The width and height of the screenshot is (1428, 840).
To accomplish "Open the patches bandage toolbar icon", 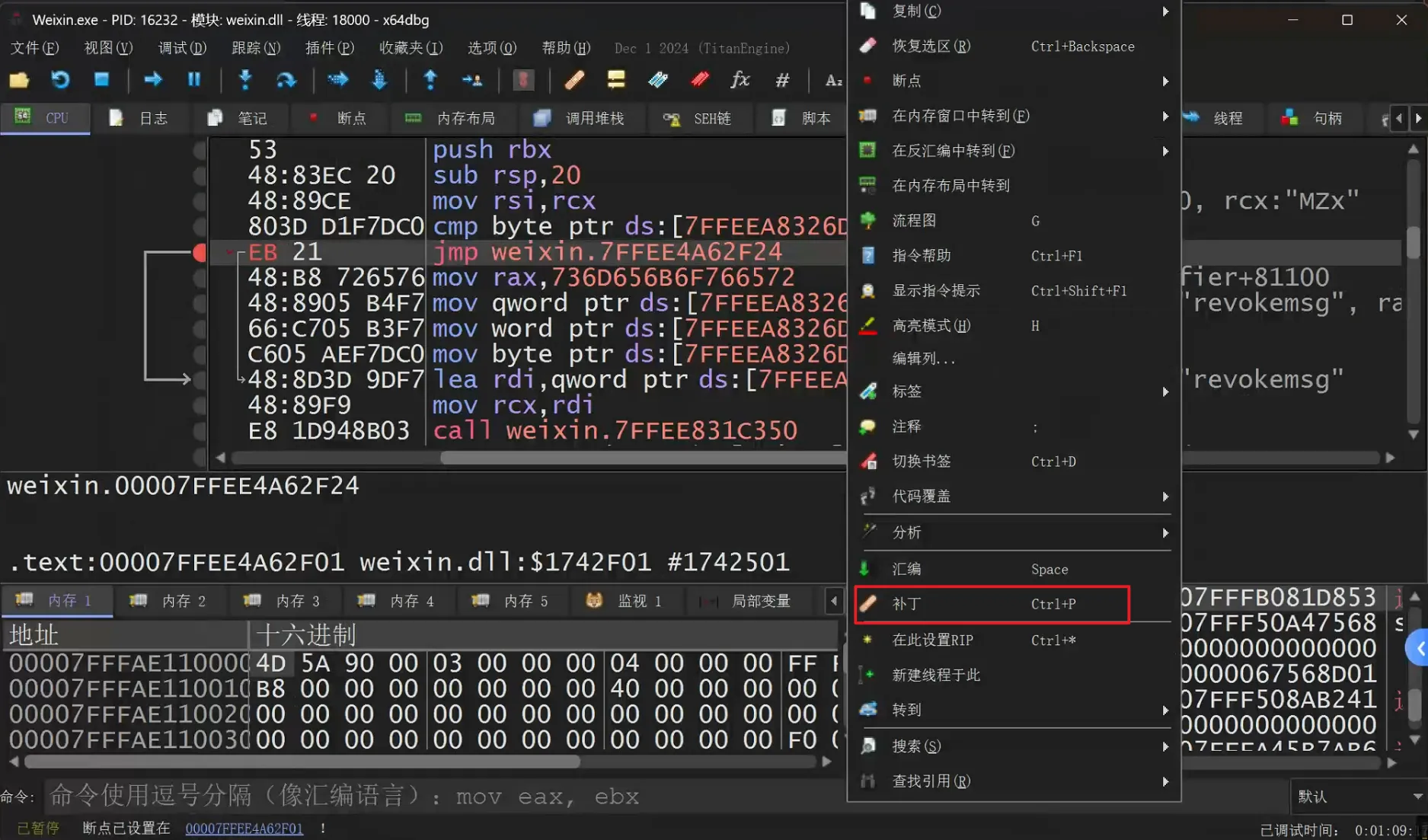I will (575, 80).
